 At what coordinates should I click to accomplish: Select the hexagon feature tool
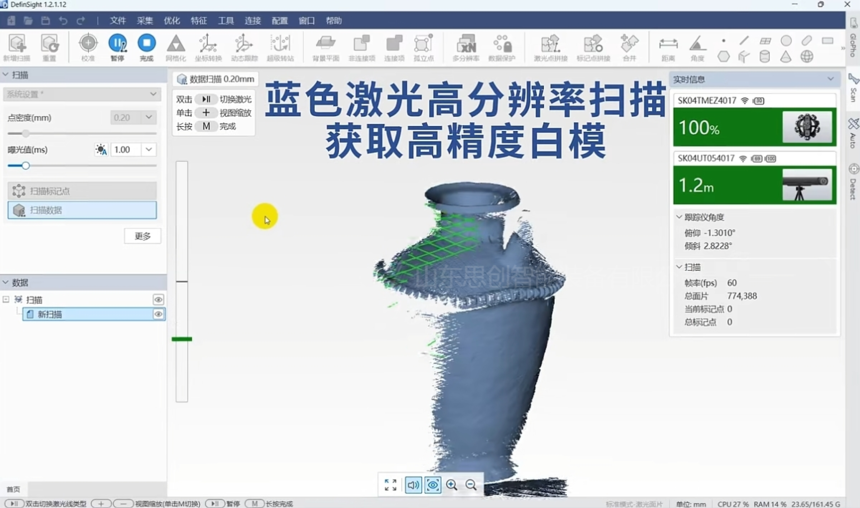pos(723,57)
